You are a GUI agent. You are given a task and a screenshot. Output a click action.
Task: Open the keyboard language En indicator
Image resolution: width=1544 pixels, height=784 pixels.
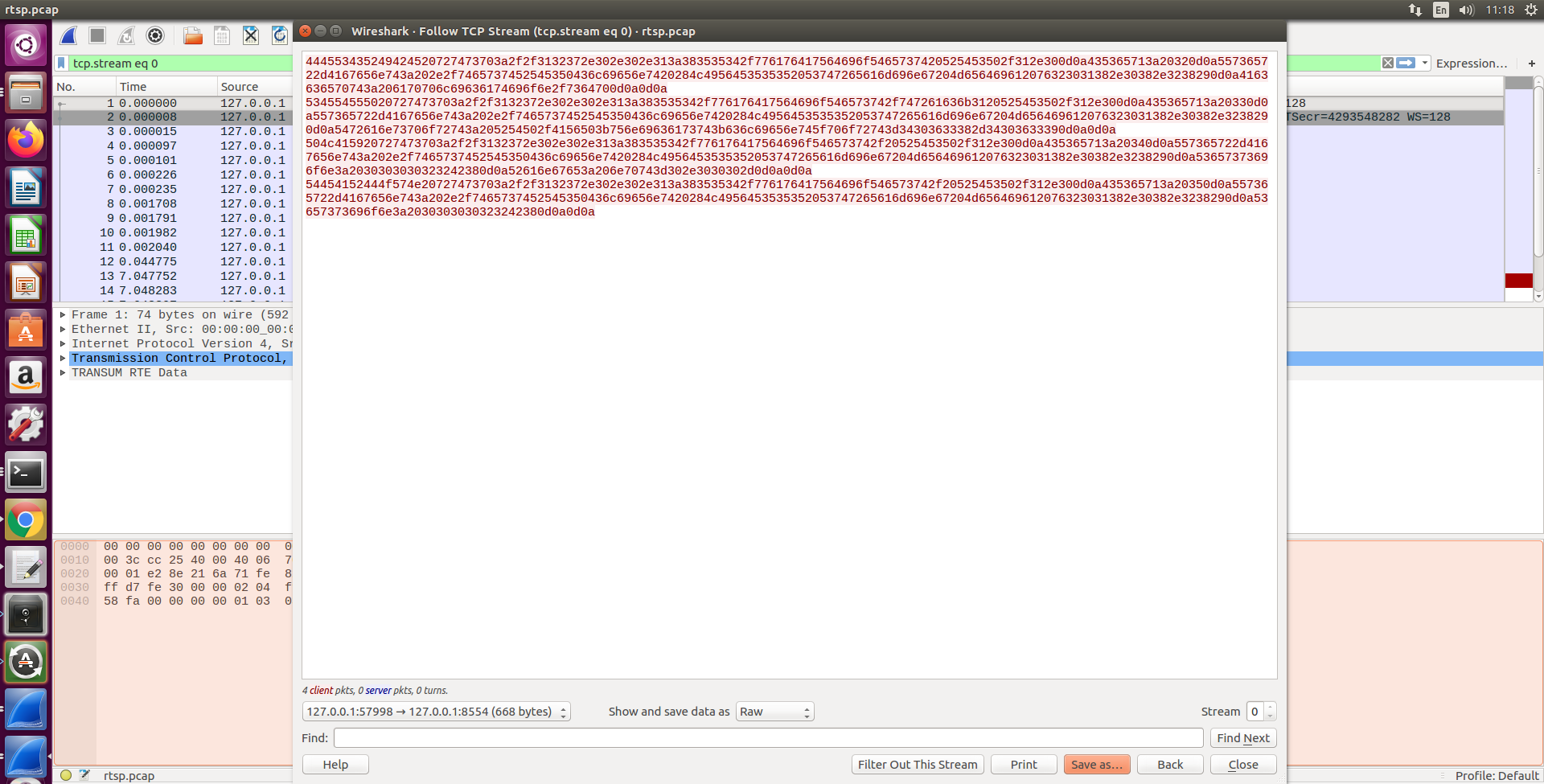point(1441,10)
